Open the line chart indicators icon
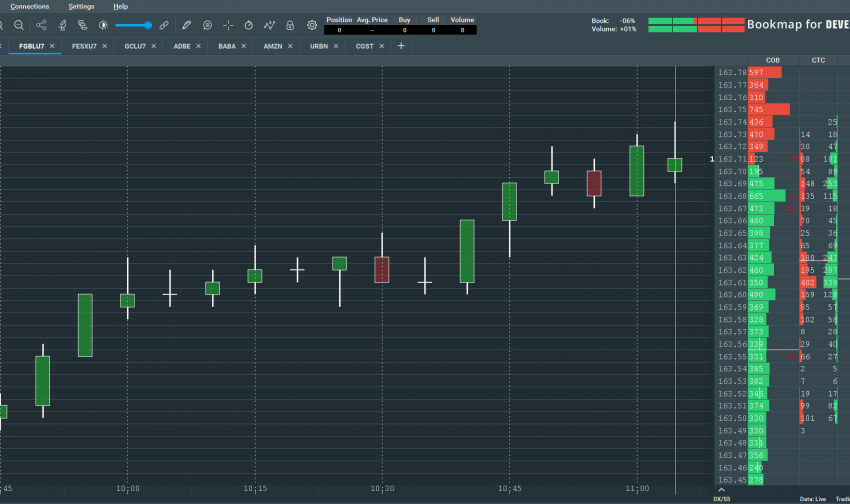 [x=269, y=25]
